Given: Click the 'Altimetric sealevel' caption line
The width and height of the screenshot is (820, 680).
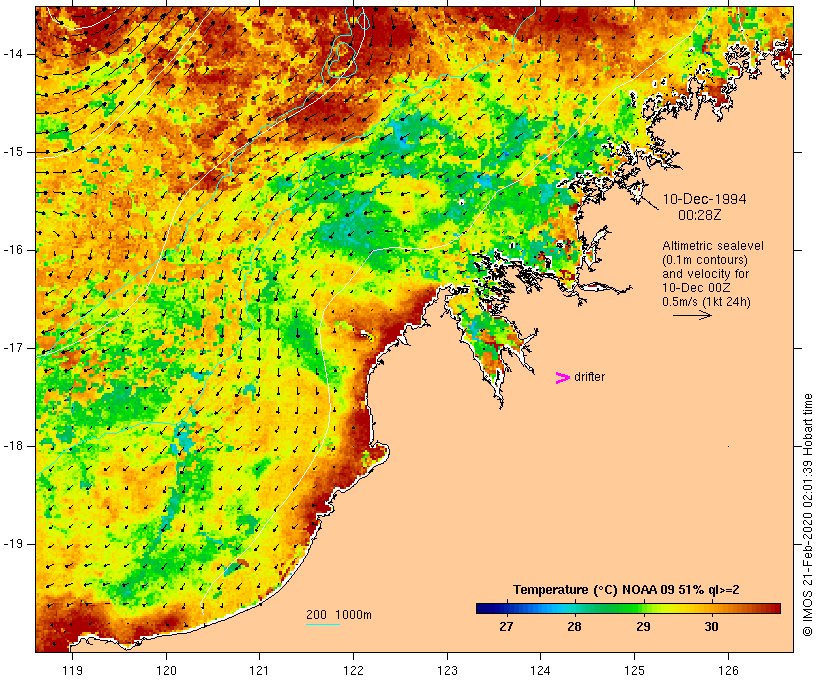Looking at the screenshot, I should click(x=713, y=246).
